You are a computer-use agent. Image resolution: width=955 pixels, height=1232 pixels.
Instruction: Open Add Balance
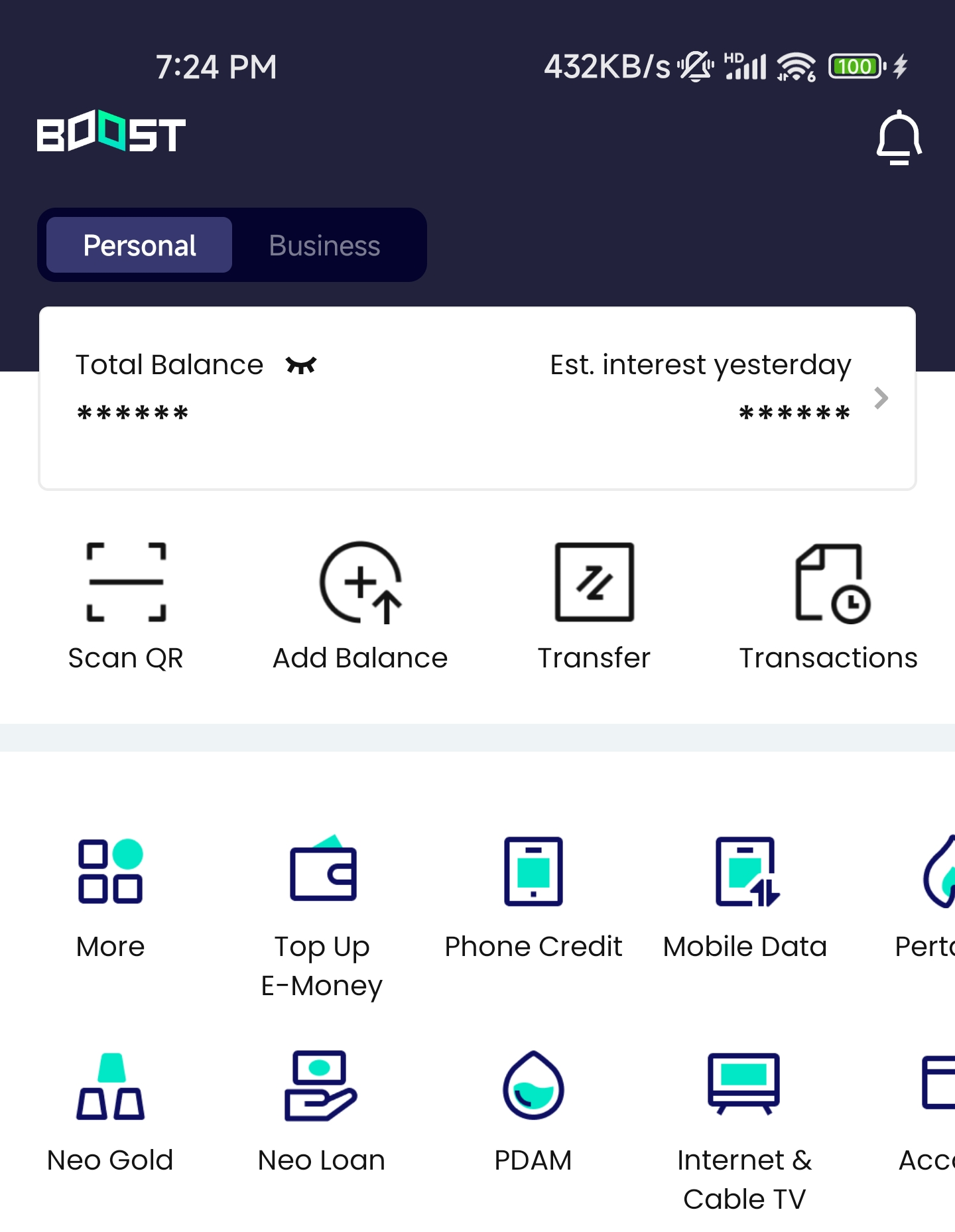[360, 582]
